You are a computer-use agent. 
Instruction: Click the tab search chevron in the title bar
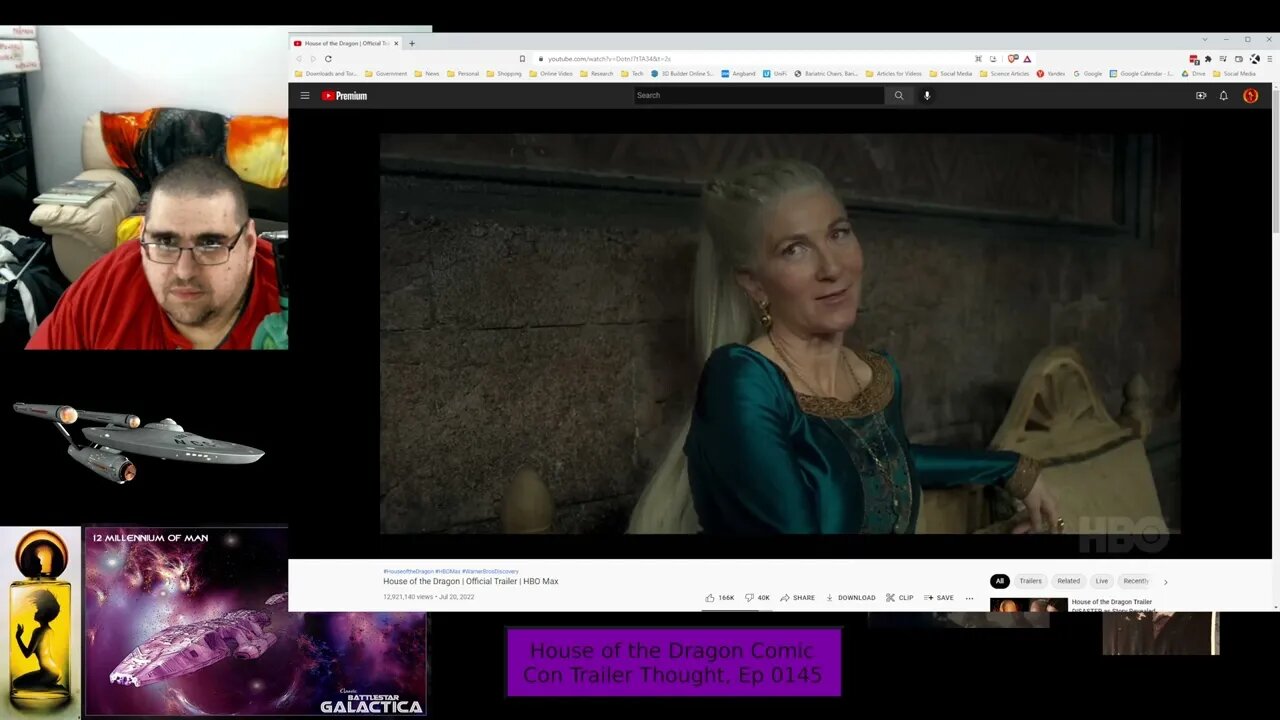click(1205, 40)
